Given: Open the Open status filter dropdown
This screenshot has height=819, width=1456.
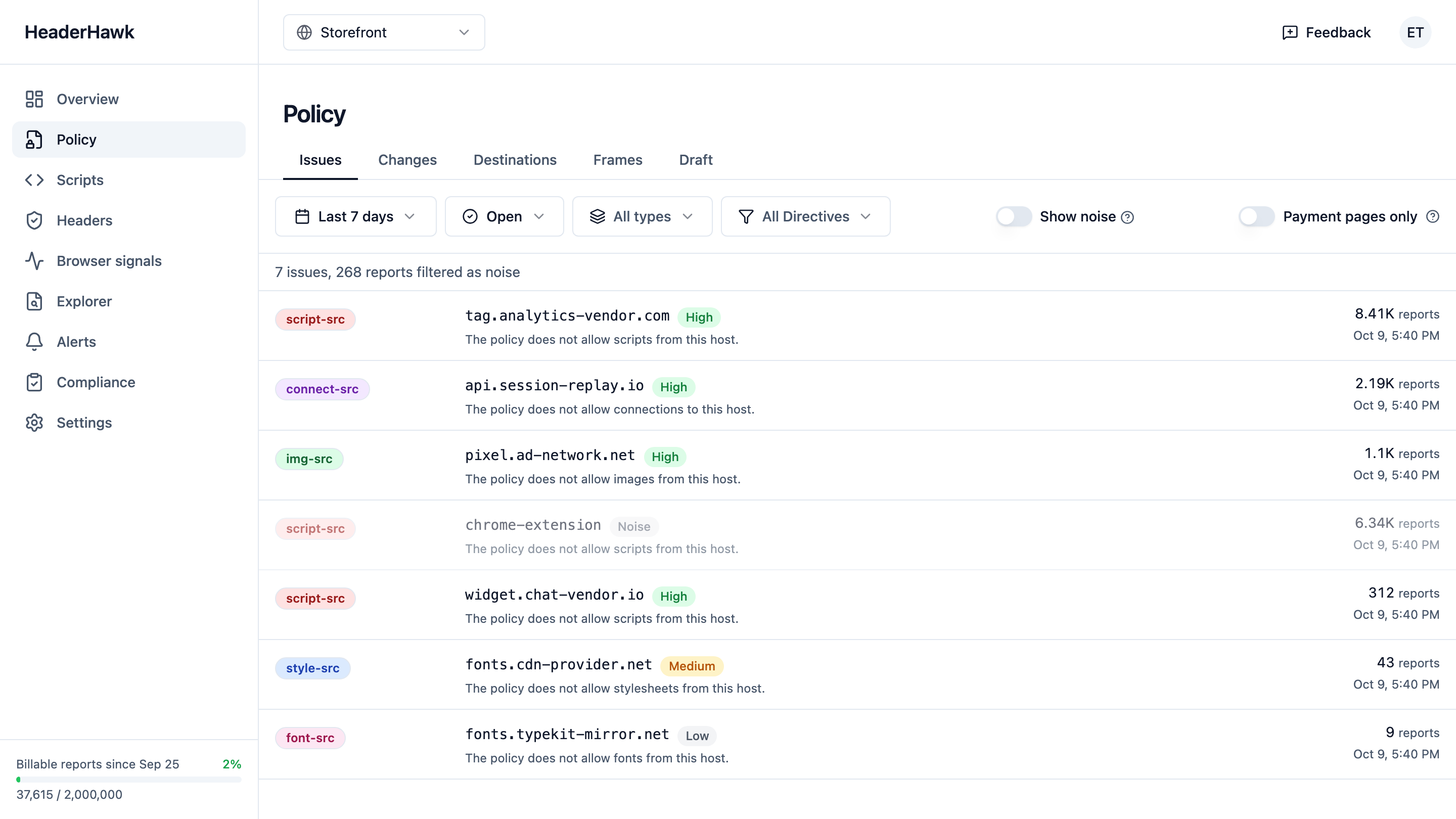Looking at the screenshot, I should click(504, 216).
